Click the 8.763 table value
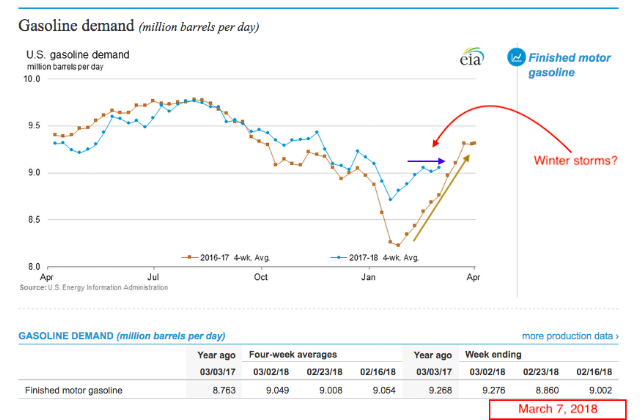This screenshot has height=420, width=640. pyautogui.click(x=224, y=390)
